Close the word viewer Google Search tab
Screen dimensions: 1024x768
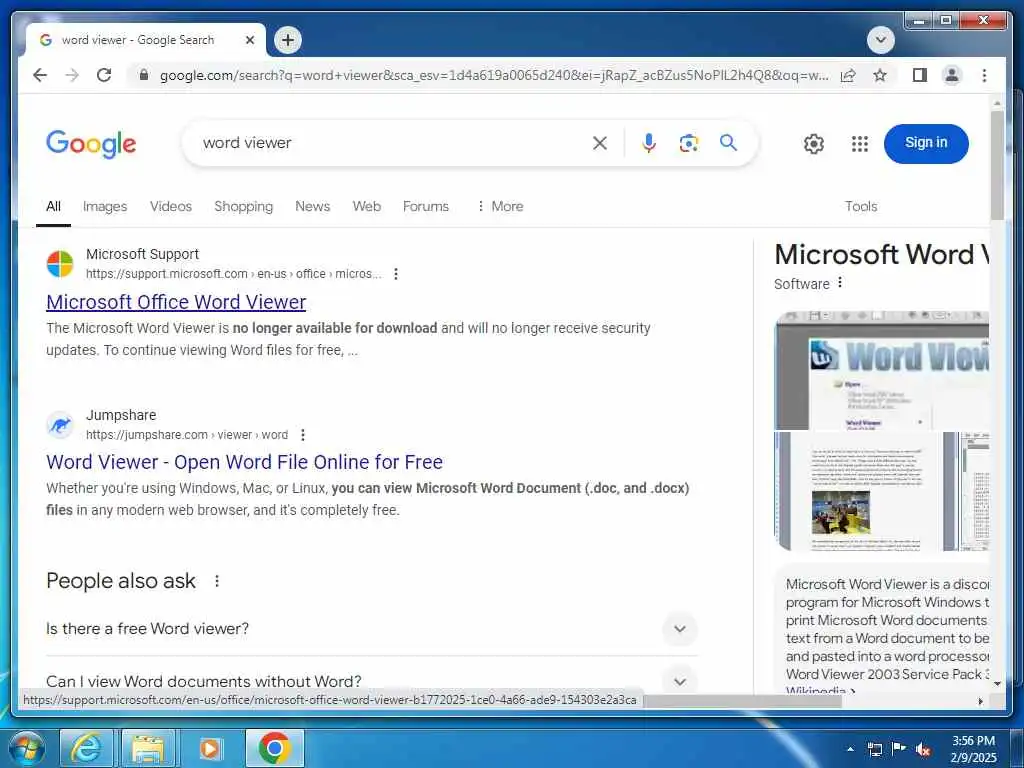(249, 40)
